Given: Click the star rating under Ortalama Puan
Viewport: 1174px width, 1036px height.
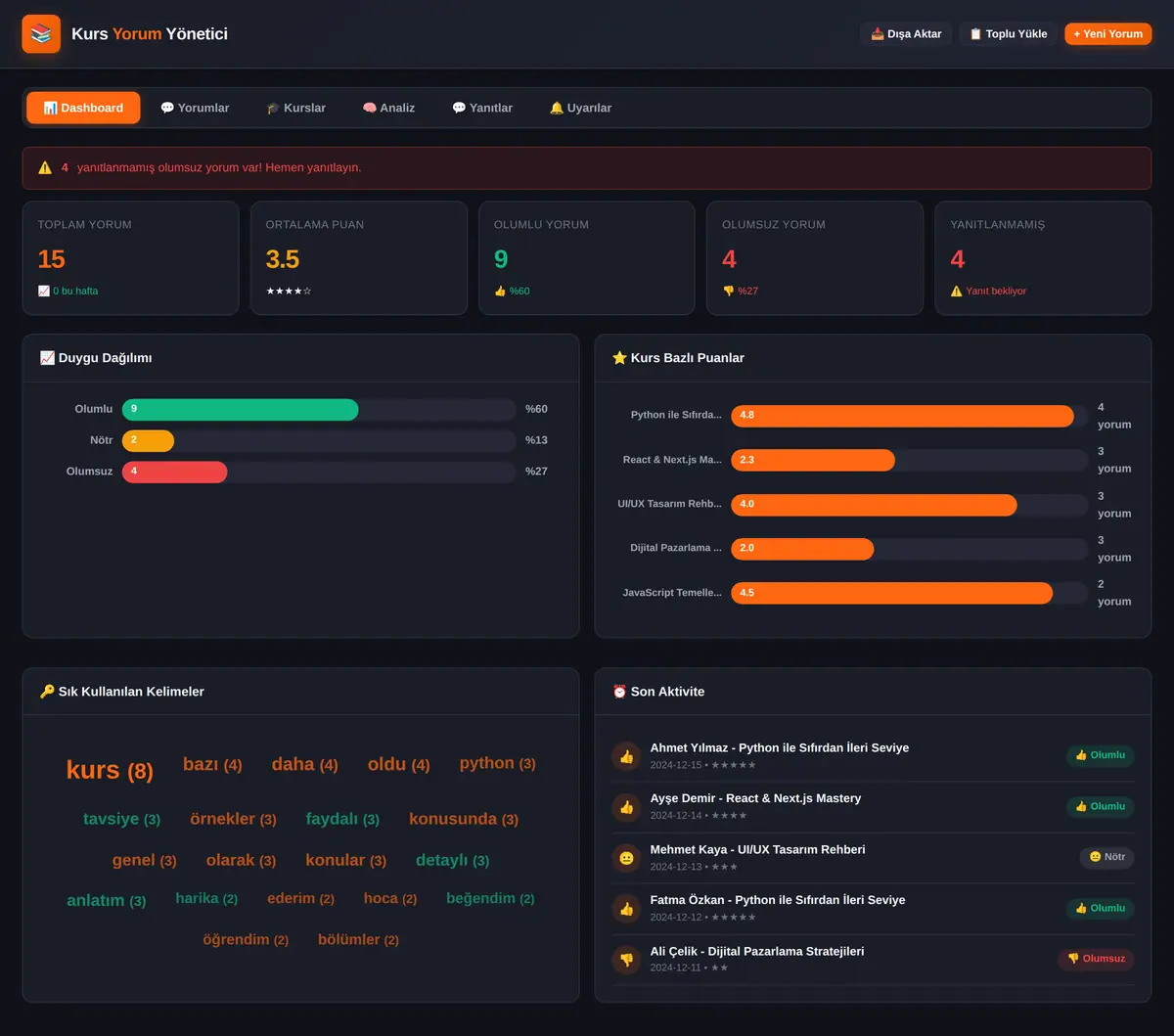Looking at the screenshot, I should click(289, 291).
